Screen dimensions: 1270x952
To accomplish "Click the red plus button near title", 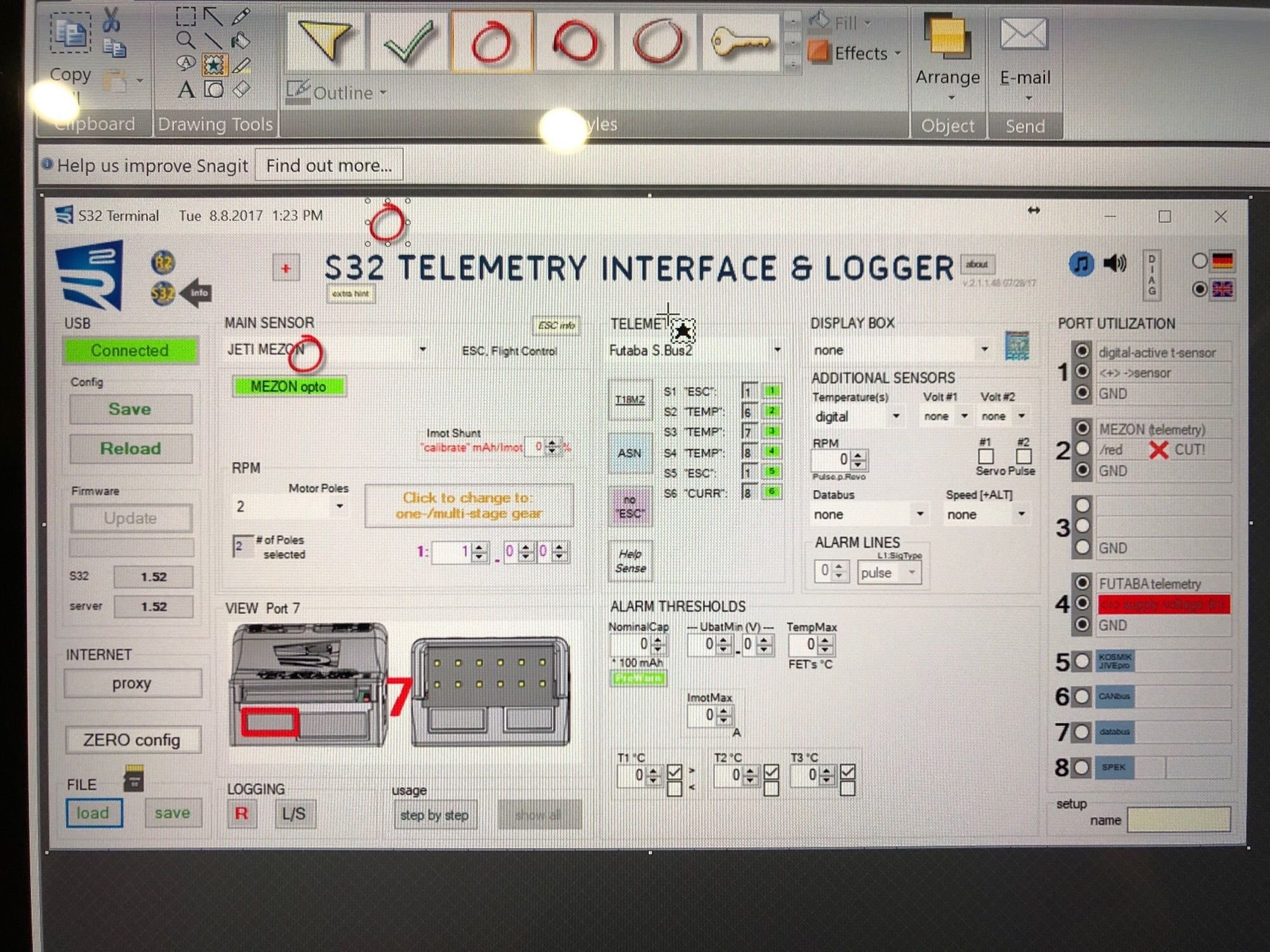I will coord(286,268).
